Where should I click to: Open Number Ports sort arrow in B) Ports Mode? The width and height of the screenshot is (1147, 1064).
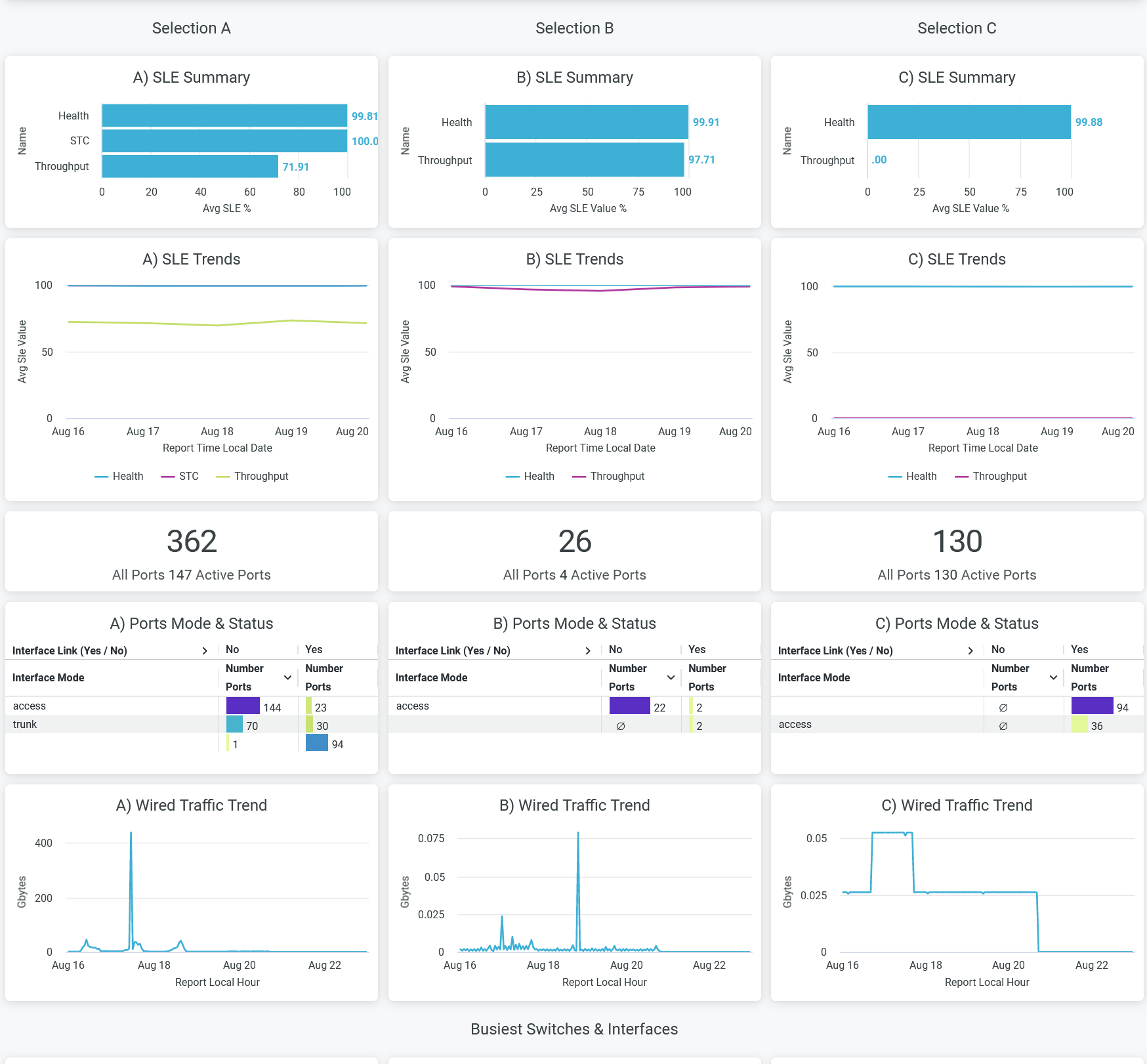[671, 677]
